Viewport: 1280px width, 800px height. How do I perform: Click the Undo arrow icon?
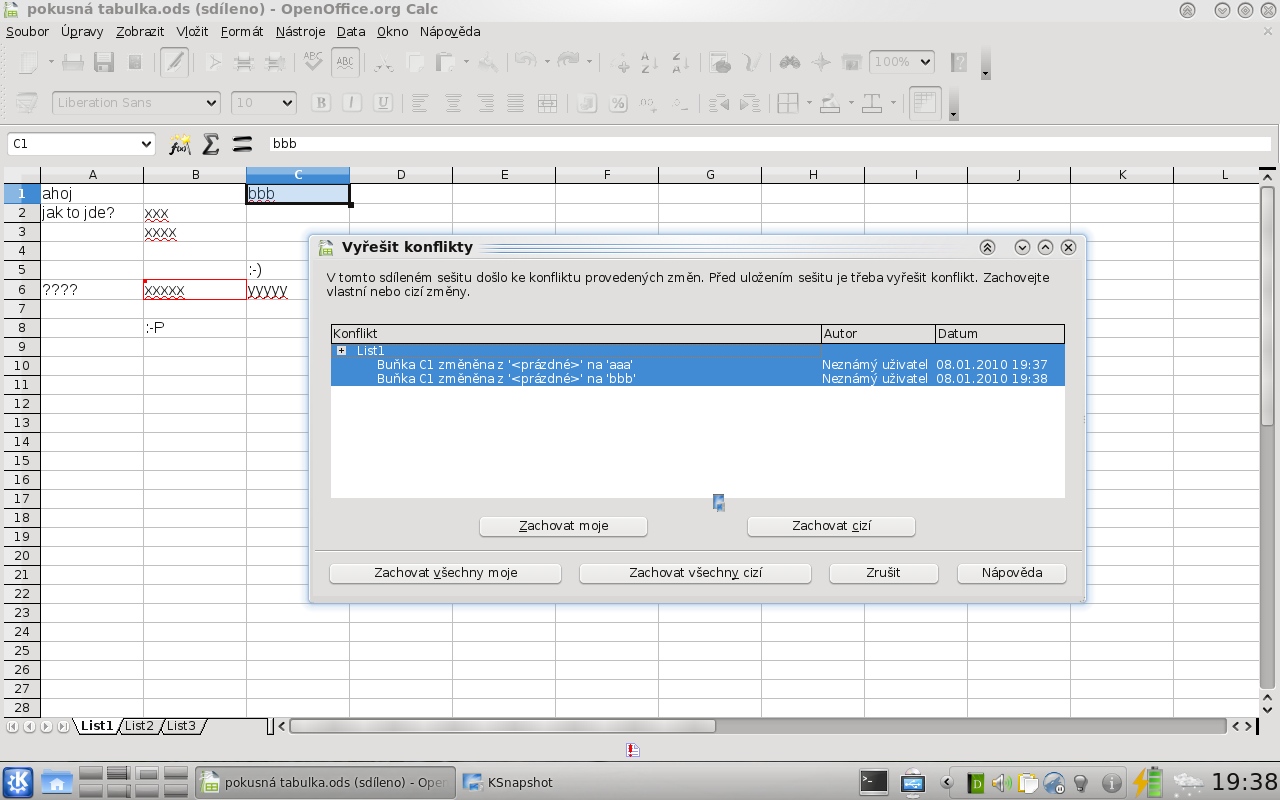526,62
